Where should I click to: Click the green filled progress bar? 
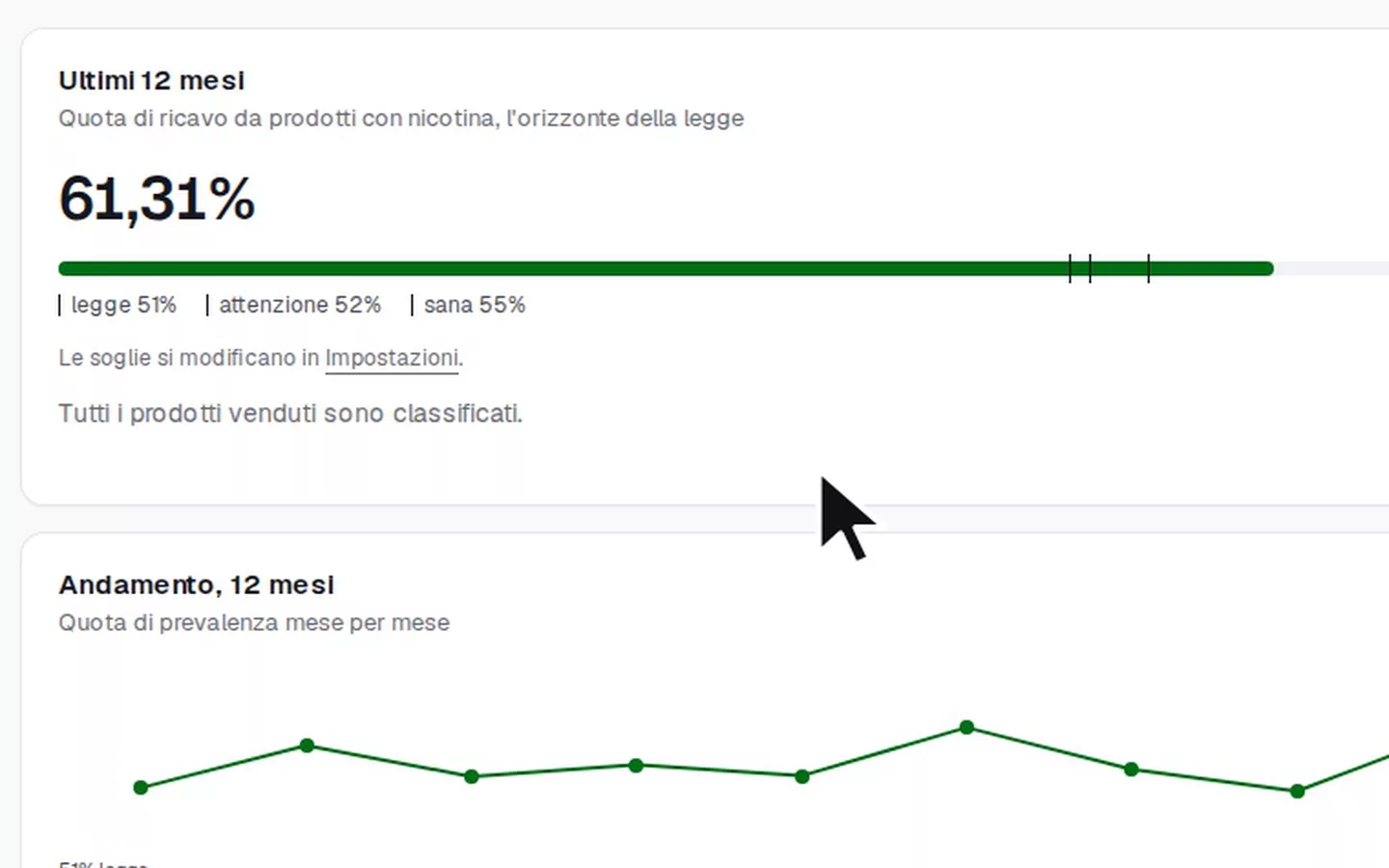(x=666, y=268)
